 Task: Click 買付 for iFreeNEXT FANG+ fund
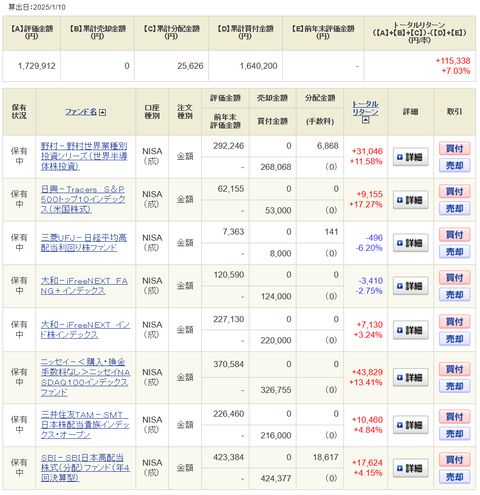[x=454, y=277]
